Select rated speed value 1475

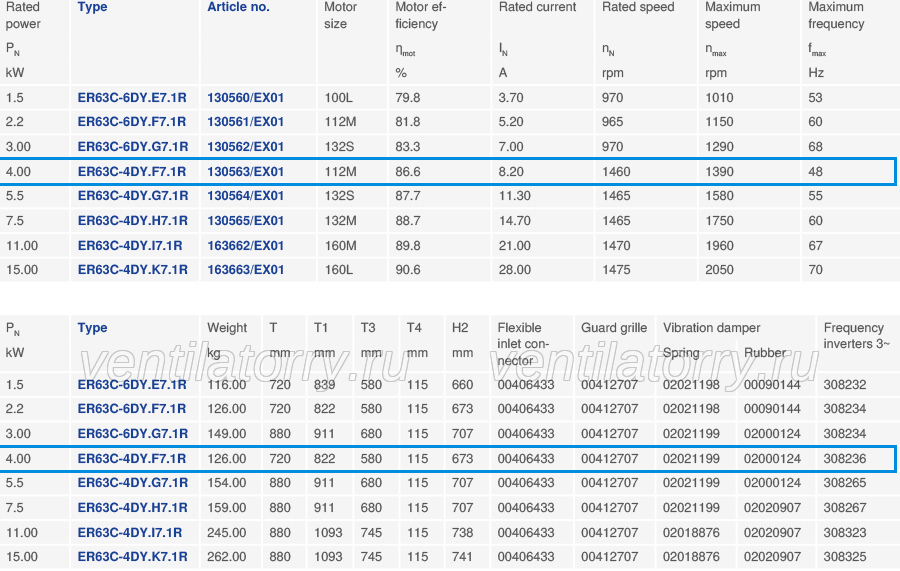click(616, 270)
